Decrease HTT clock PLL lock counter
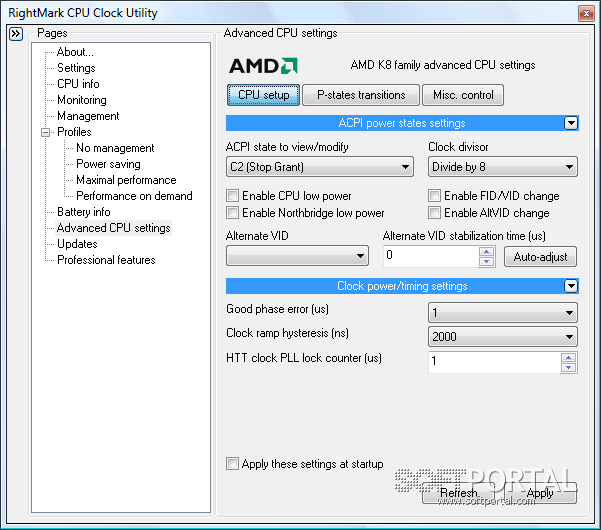Viewport: 601px width, 530px height. 568,368
